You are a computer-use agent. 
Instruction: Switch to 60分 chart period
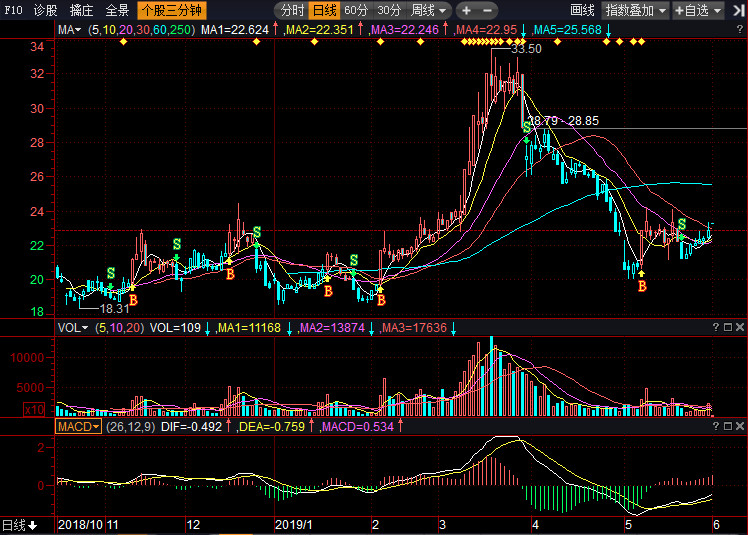(355, 10)
